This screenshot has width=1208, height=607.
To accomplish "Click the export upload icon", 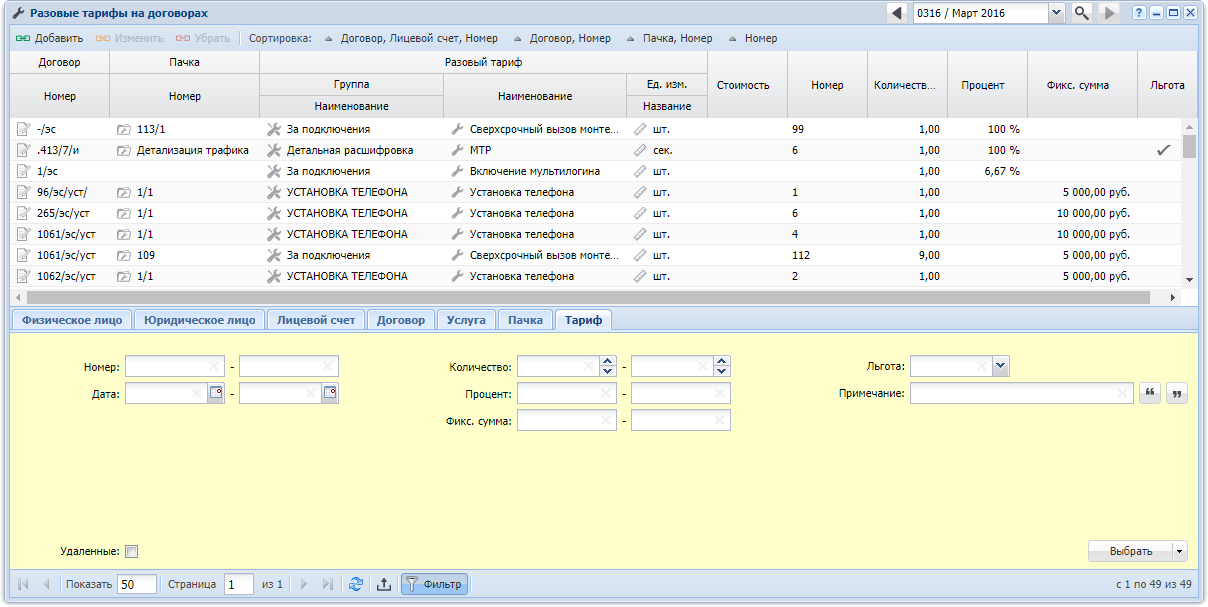I will click(x=383, y=584).
